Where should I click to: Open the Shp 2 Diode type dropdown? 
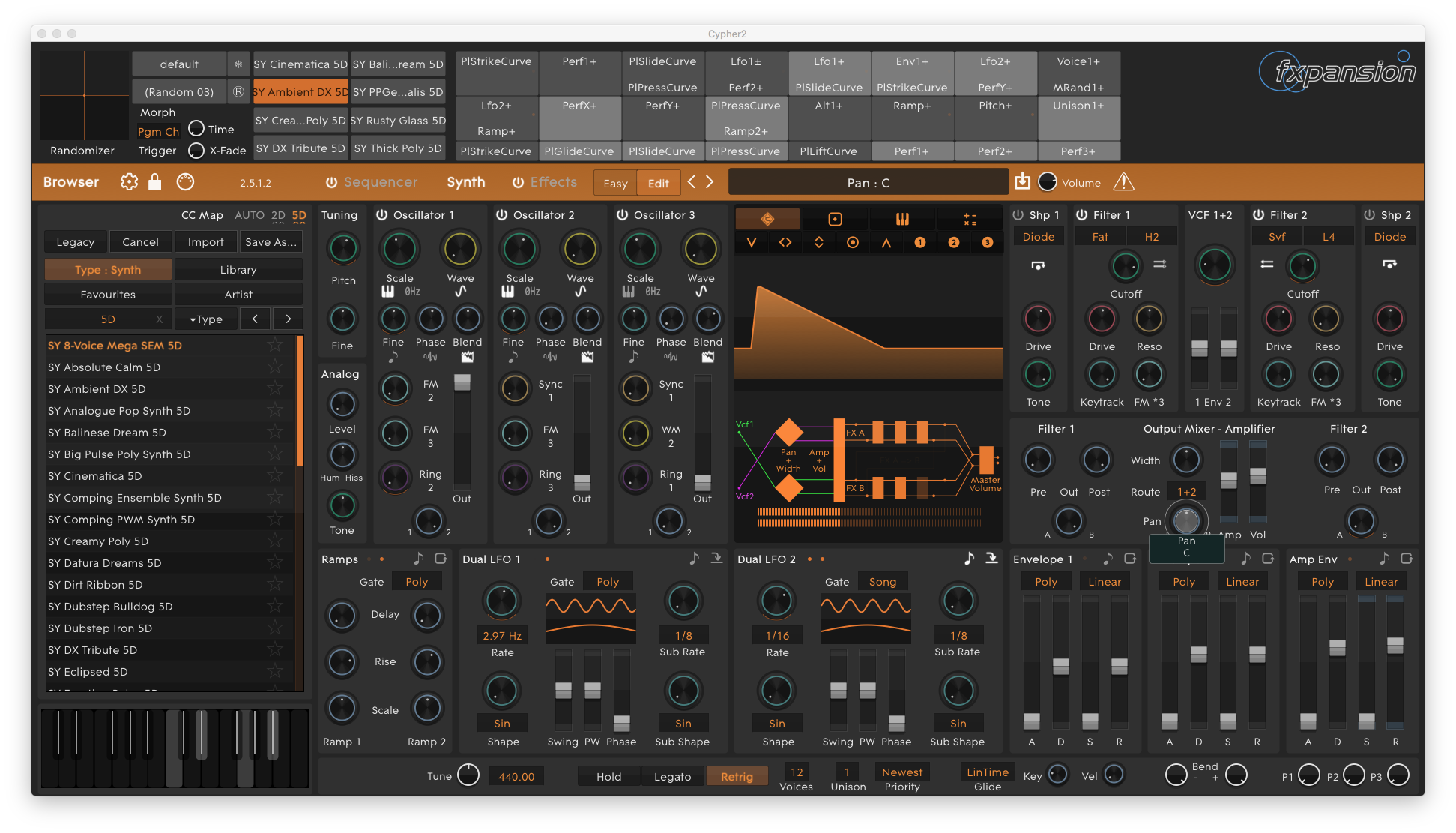(x=1389, y=237)
